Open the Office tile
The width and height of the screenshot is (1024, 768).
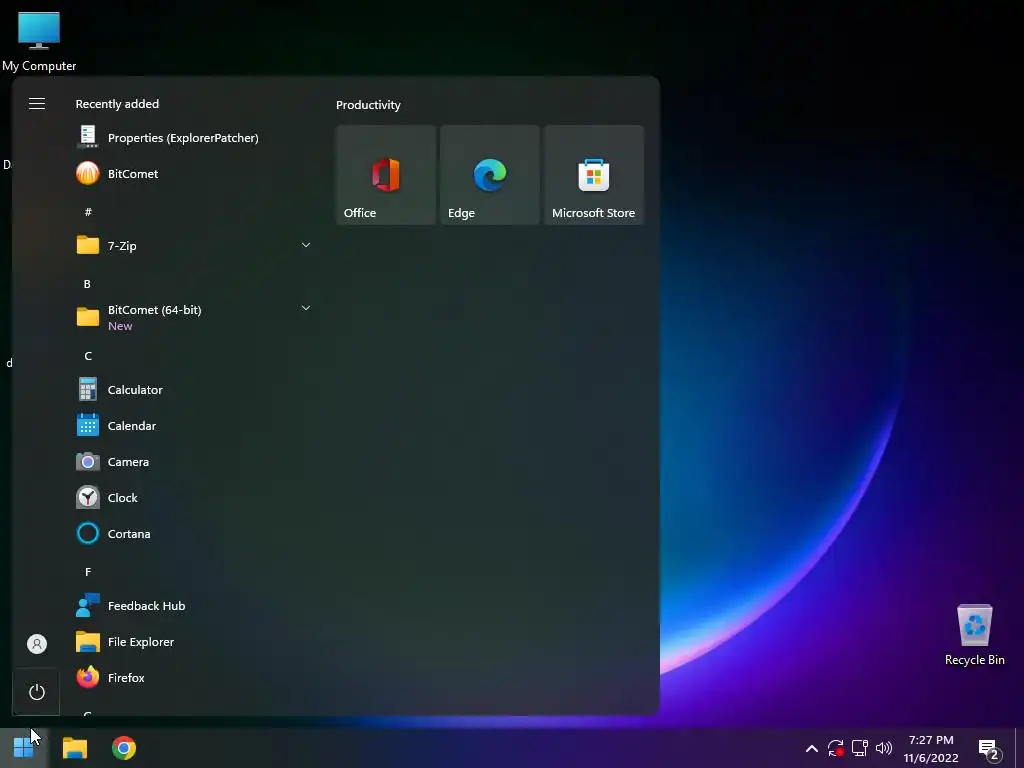tap(386, 175)
